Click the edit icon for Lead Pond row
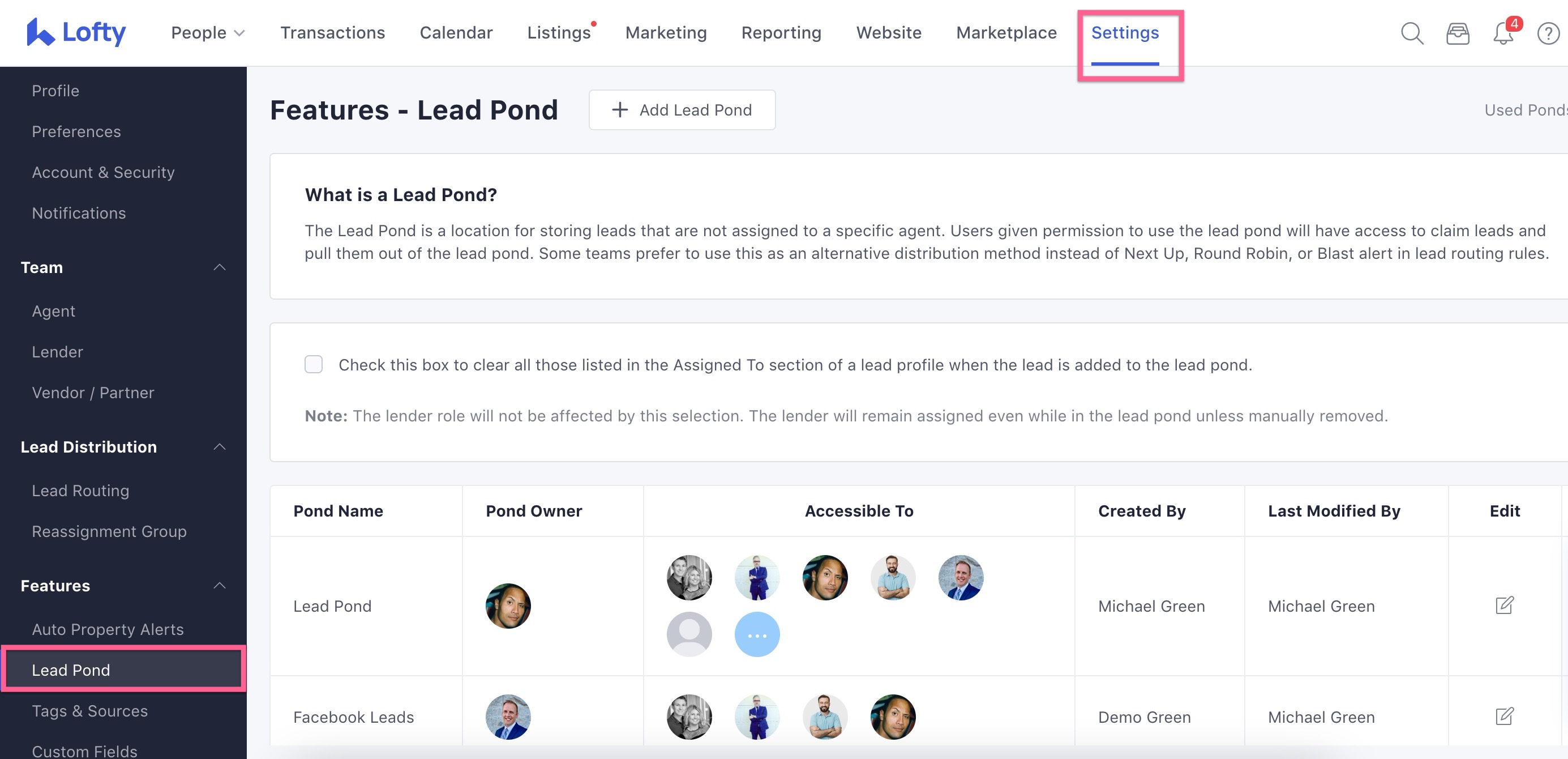This screenshot has height=759, width=1568. pos(1504,605)
